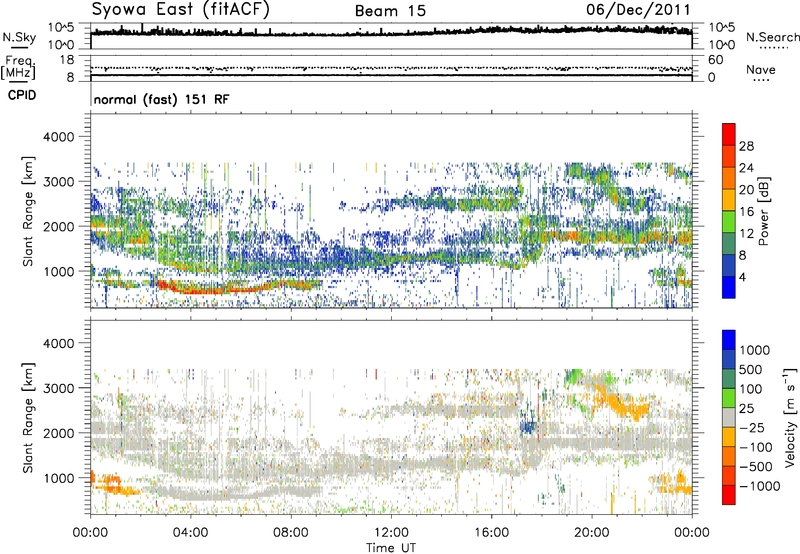Click the "Time UT" axis title
The image size is (800, 554).
(391, 548)
